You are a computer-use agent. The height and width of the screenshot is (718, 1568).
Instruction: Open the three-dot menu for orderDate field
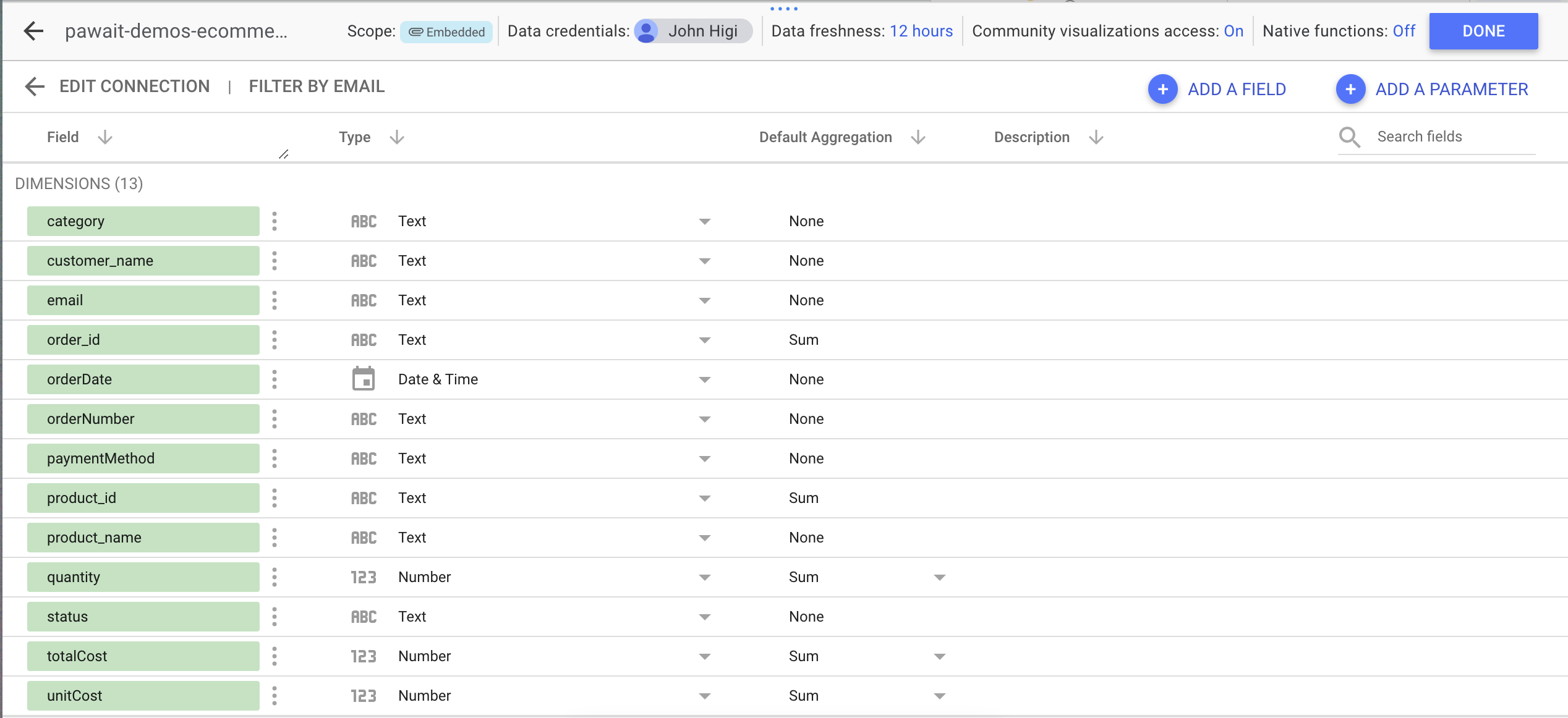click(275, 379)
